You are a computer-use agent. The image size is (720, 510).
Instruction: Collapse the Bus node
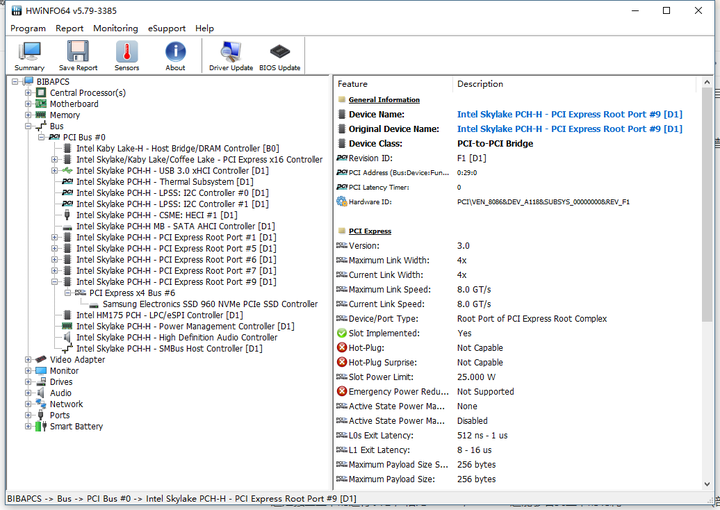click(28, 126)
